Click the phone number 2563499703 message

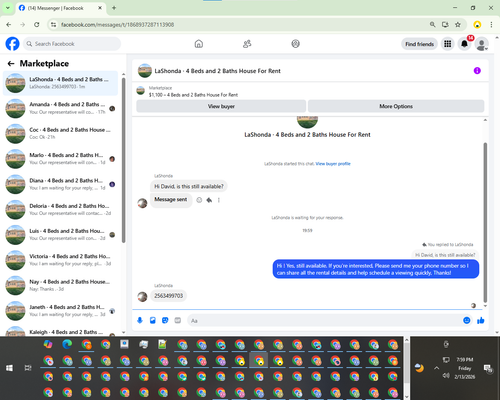coord(168,296)
